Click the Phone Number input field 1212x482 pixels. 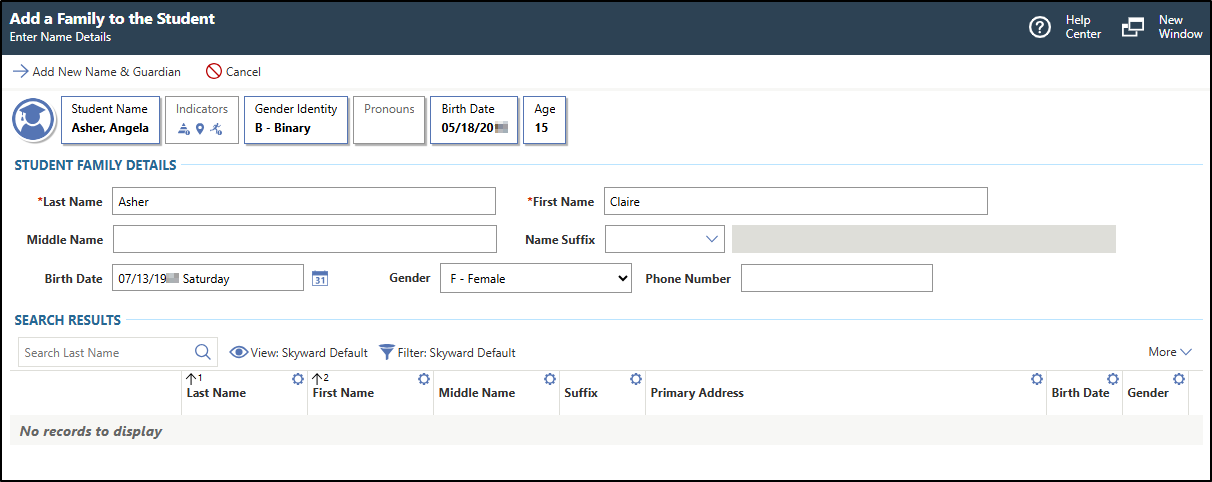(836, 279)
